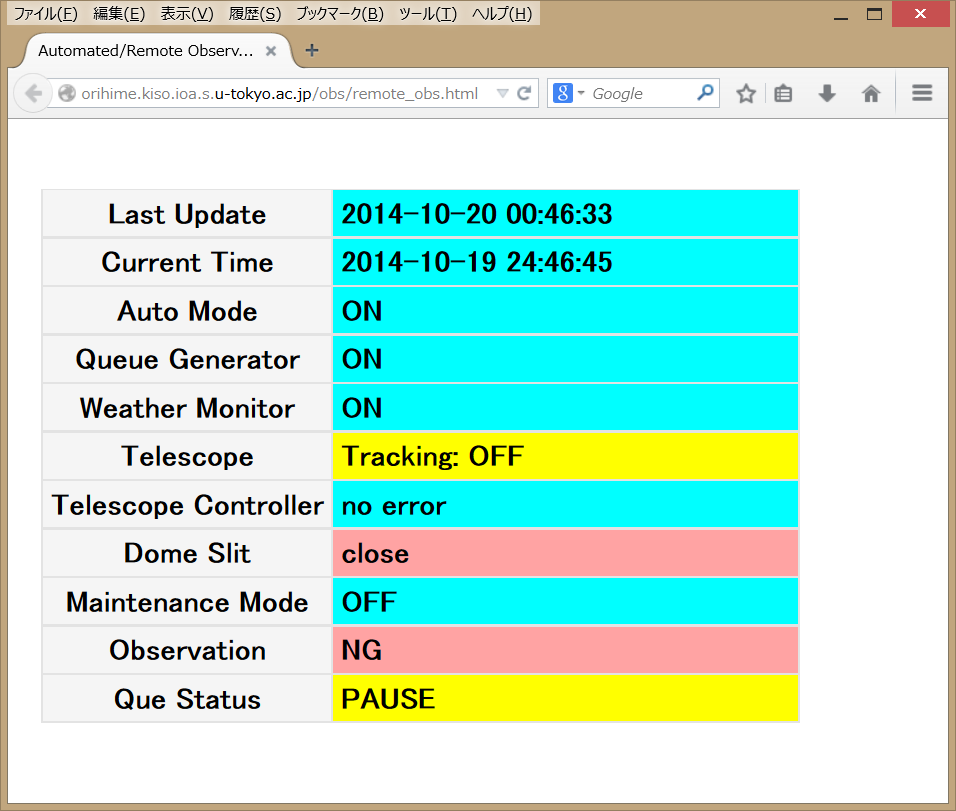Bookmark this page with the star icon
This screenshot has height=811, width=956.
746,93
